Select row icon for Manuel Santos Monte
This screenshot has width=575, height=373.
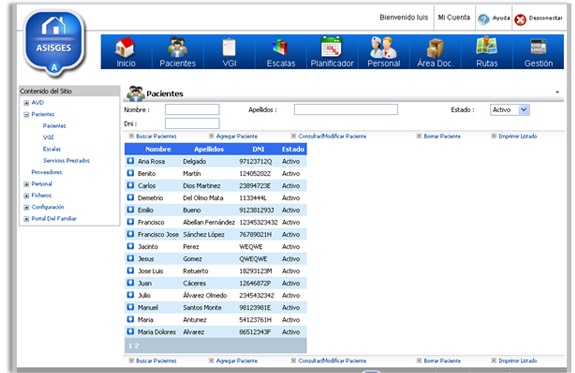[131, 307]
